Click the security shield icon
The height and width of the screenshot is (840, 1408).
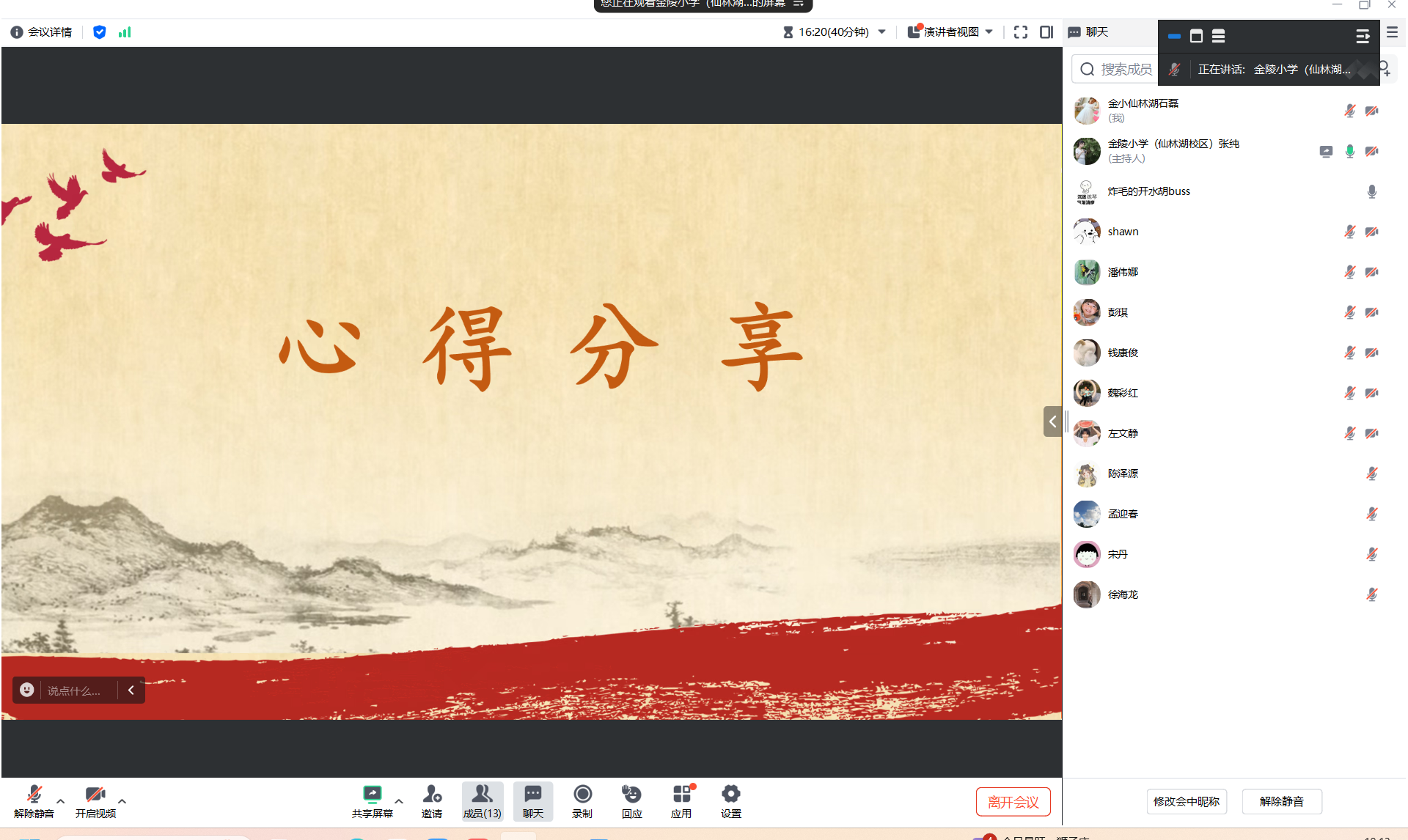tap(100, 32)
